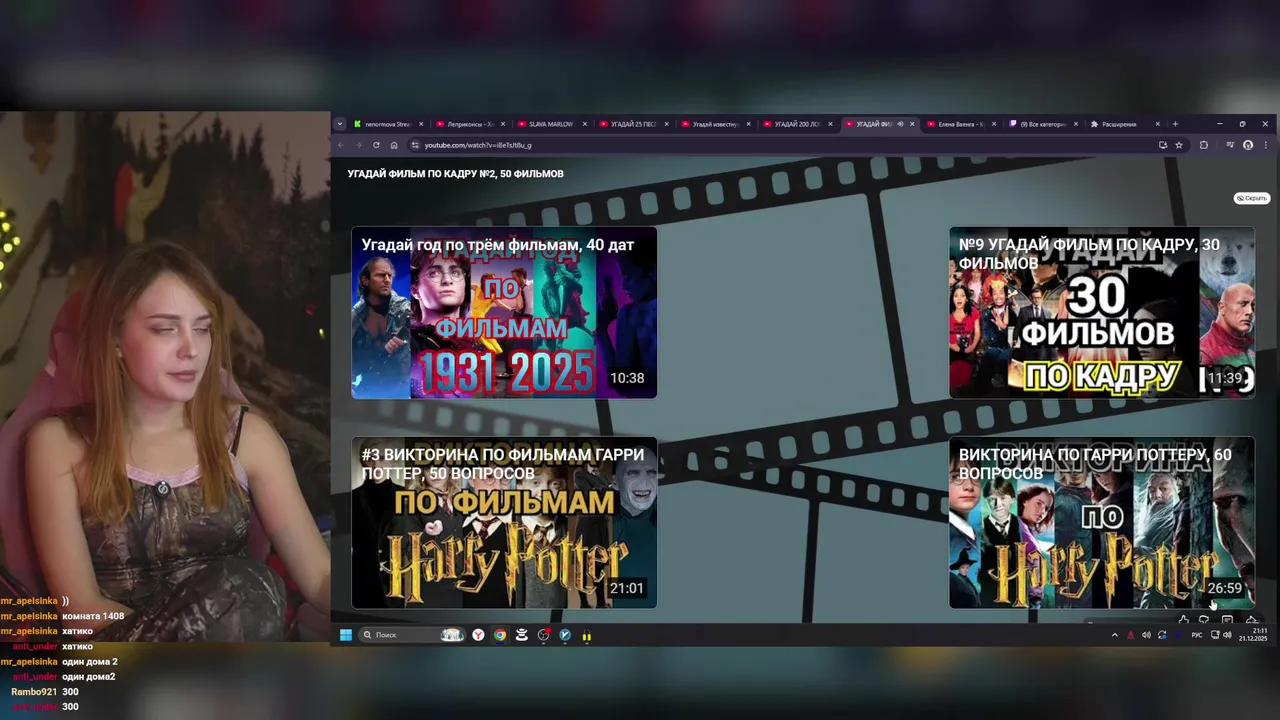Open the blue checkmark taskbar app
This screenshot has height=720, width=1280.
565,635
